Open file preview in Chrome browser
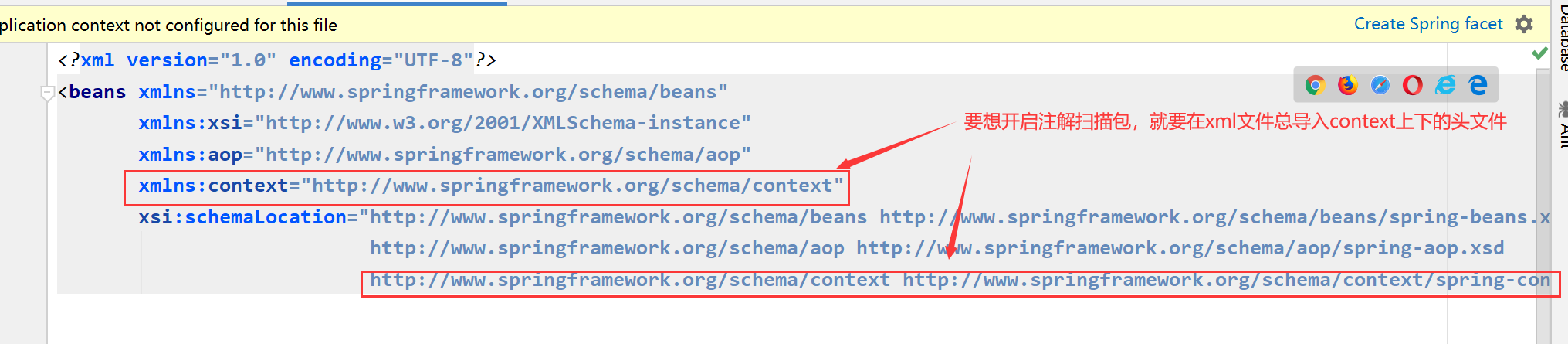Image resolution: width=1568 pixels, height=344 pixels. pos(1315,85)
